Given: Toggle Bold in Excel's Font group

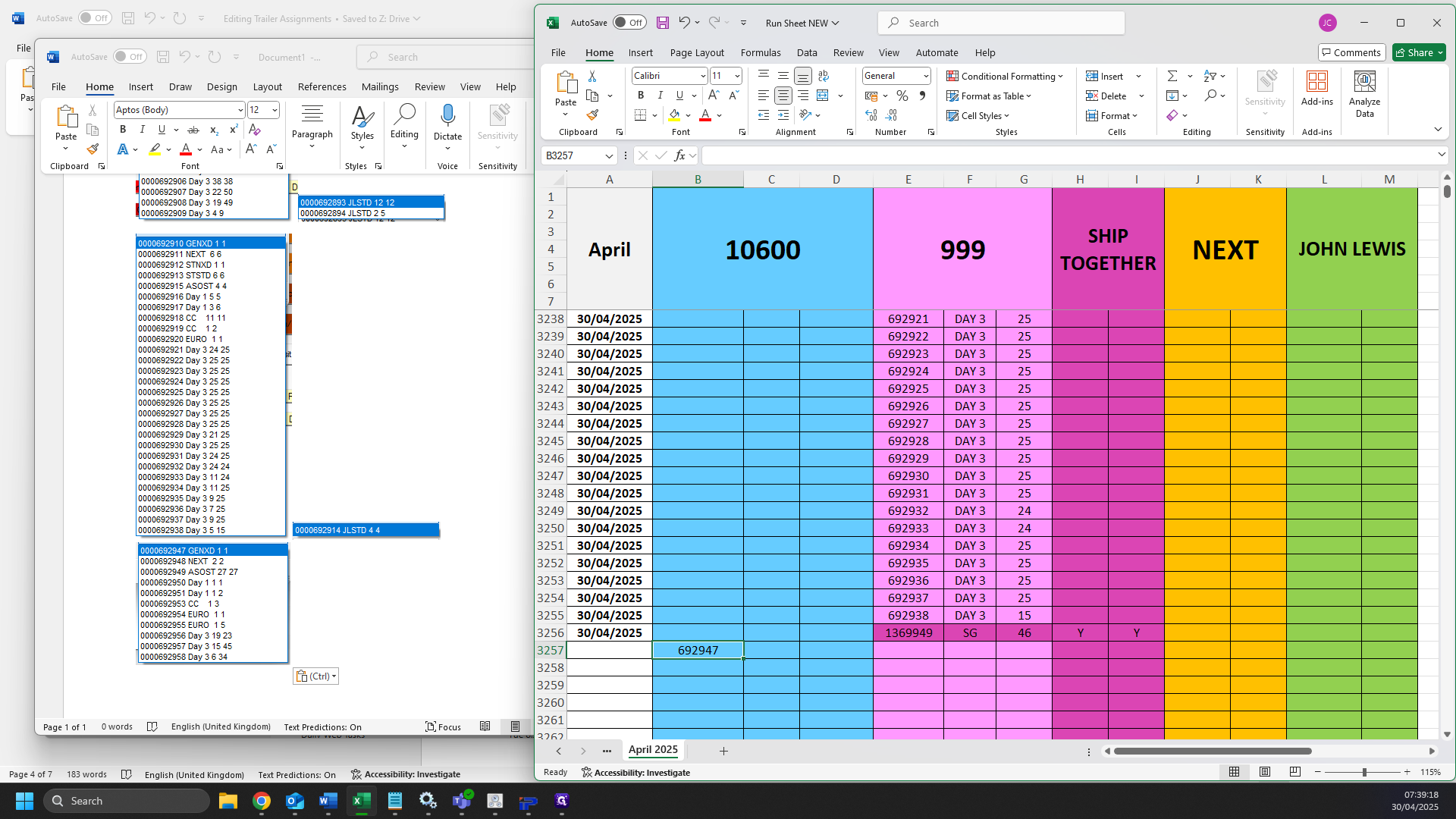Looking at the screenshot, I should click(x=641, y=96).
